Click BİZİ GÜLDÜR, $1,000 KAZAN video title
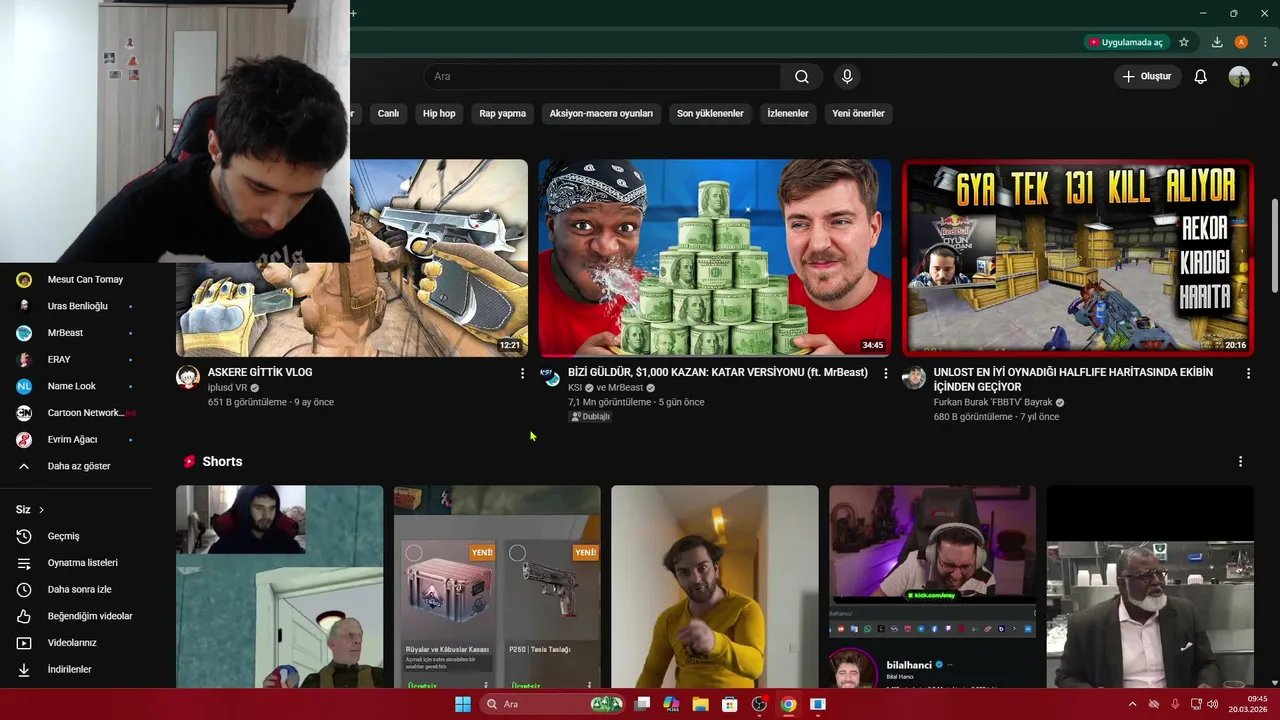The image size is (1280, 720). (x=718, y=372)
